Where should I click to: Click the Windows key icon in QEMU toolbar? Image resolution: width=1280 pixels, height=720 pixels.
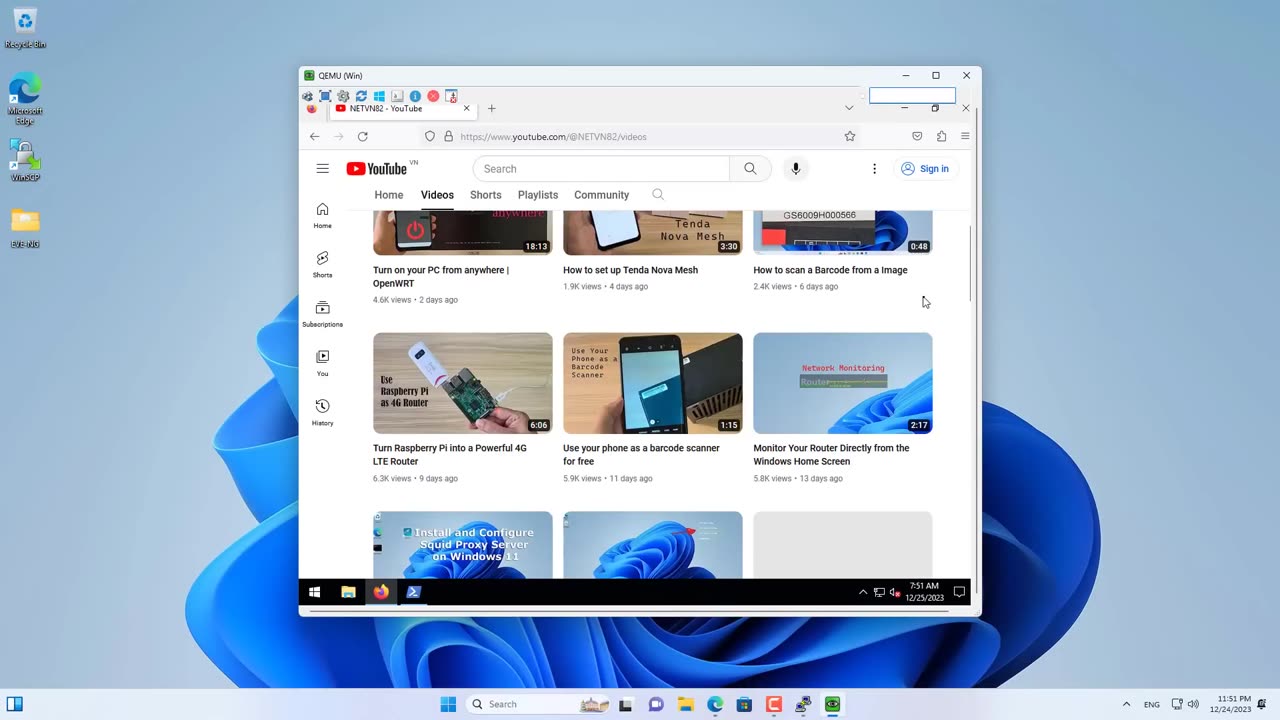[379, 96]
